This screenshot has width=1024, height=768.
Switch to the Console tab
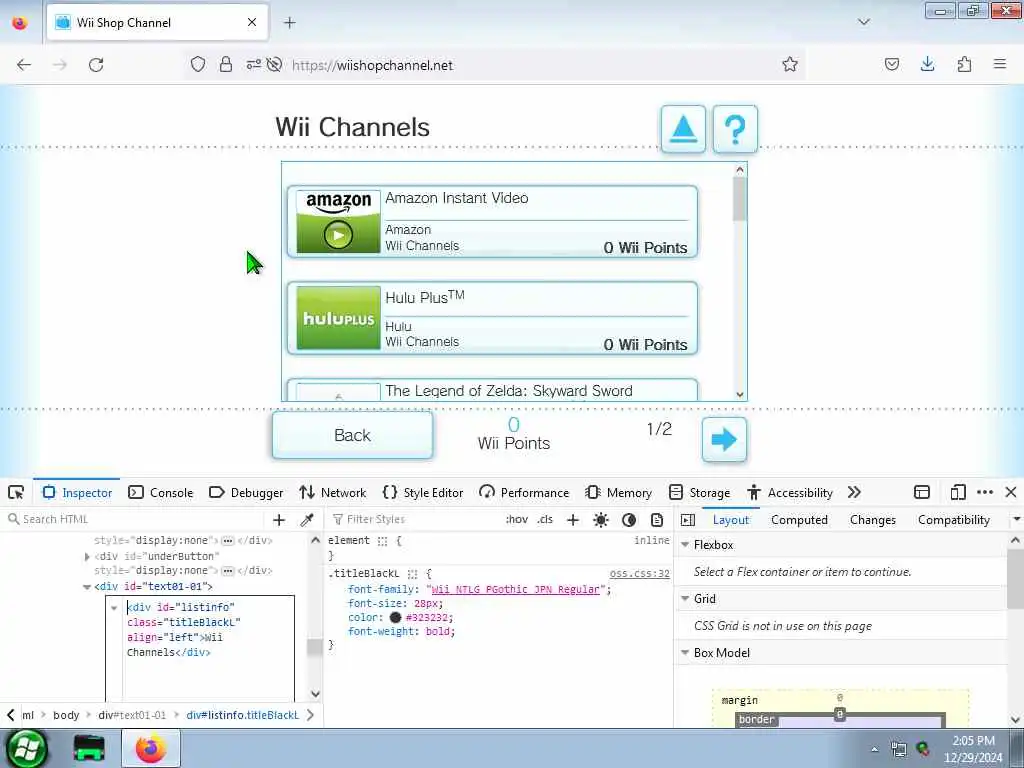(x=161, y=492)
